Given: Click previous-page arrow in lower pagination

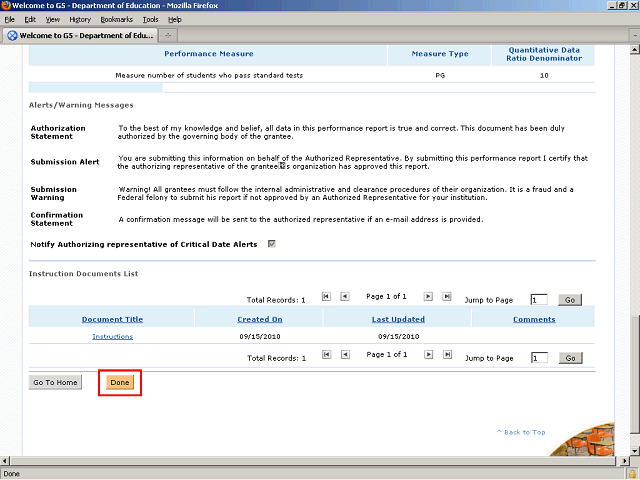Looking at the screenshot, I should [x=345, y=354].
